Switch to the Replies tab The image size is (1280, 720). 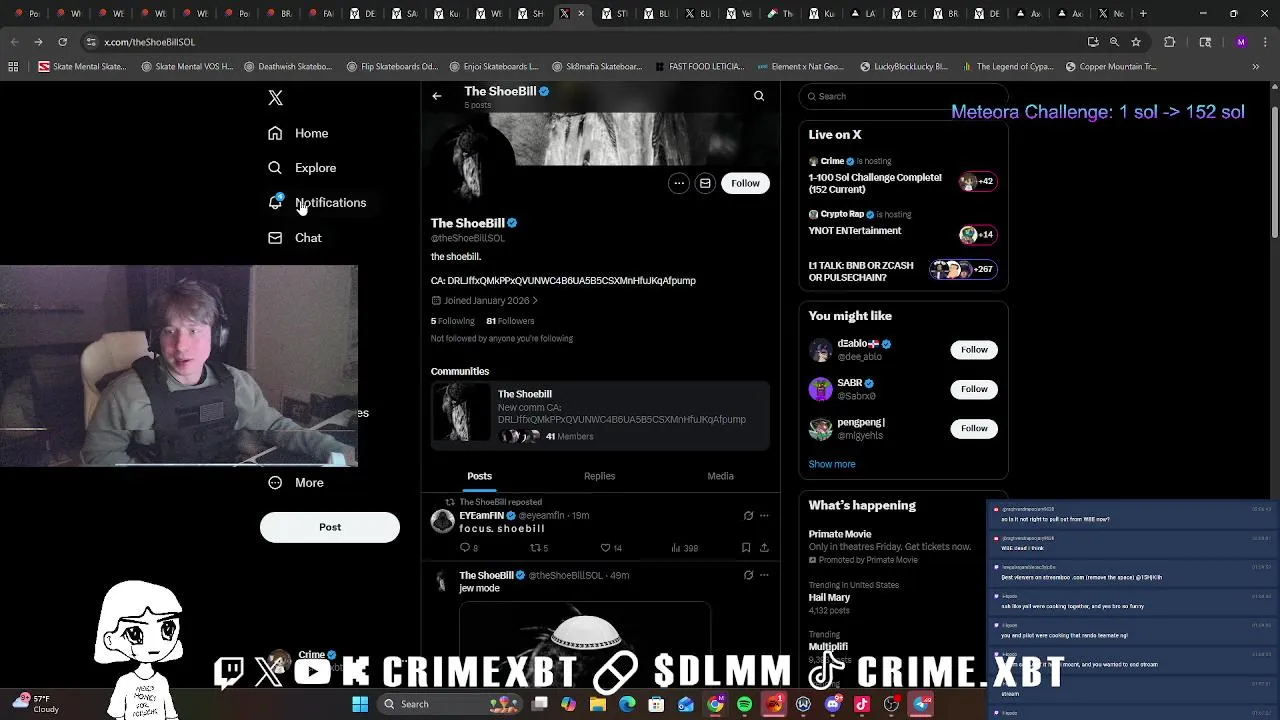(x=599, y=476)
